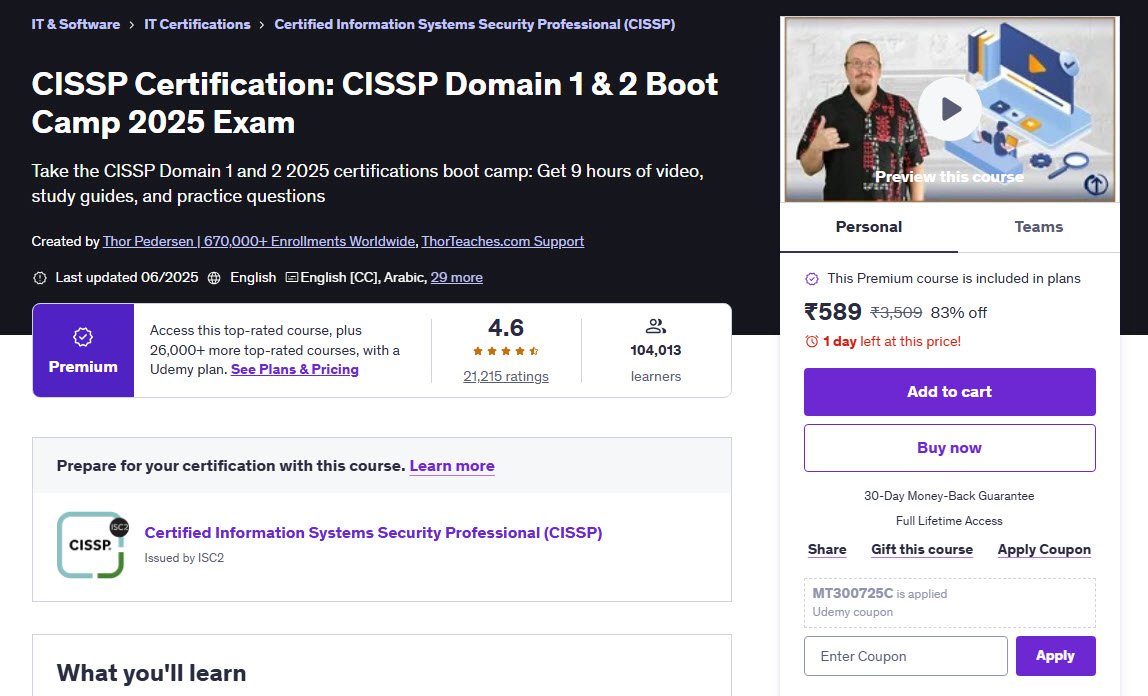Click the Premium plan check icon in sidebar

[x=812, y=279]
